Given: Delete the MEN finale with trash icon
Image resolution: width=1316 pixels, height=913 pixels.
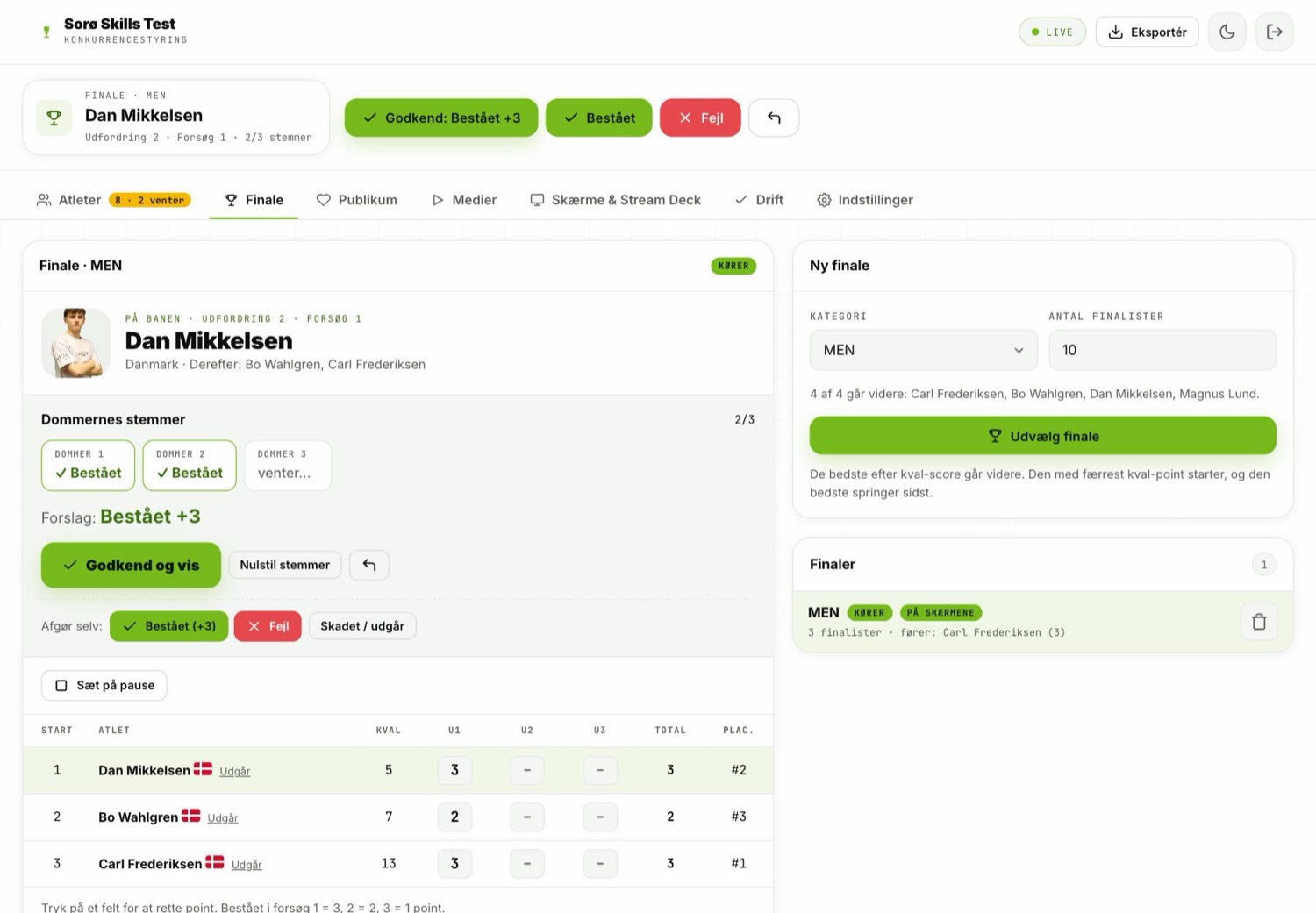Looking at the screenshot, I should (x=1259, y=622).
